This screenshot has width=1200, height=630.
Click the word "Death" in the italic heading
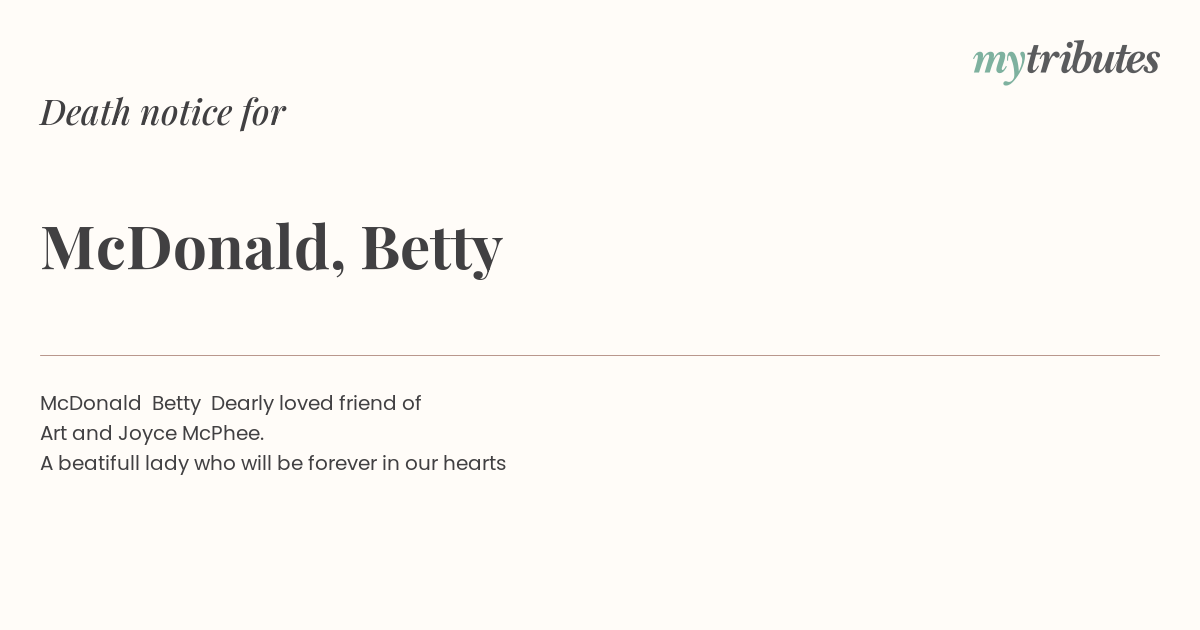coord(85,112)
